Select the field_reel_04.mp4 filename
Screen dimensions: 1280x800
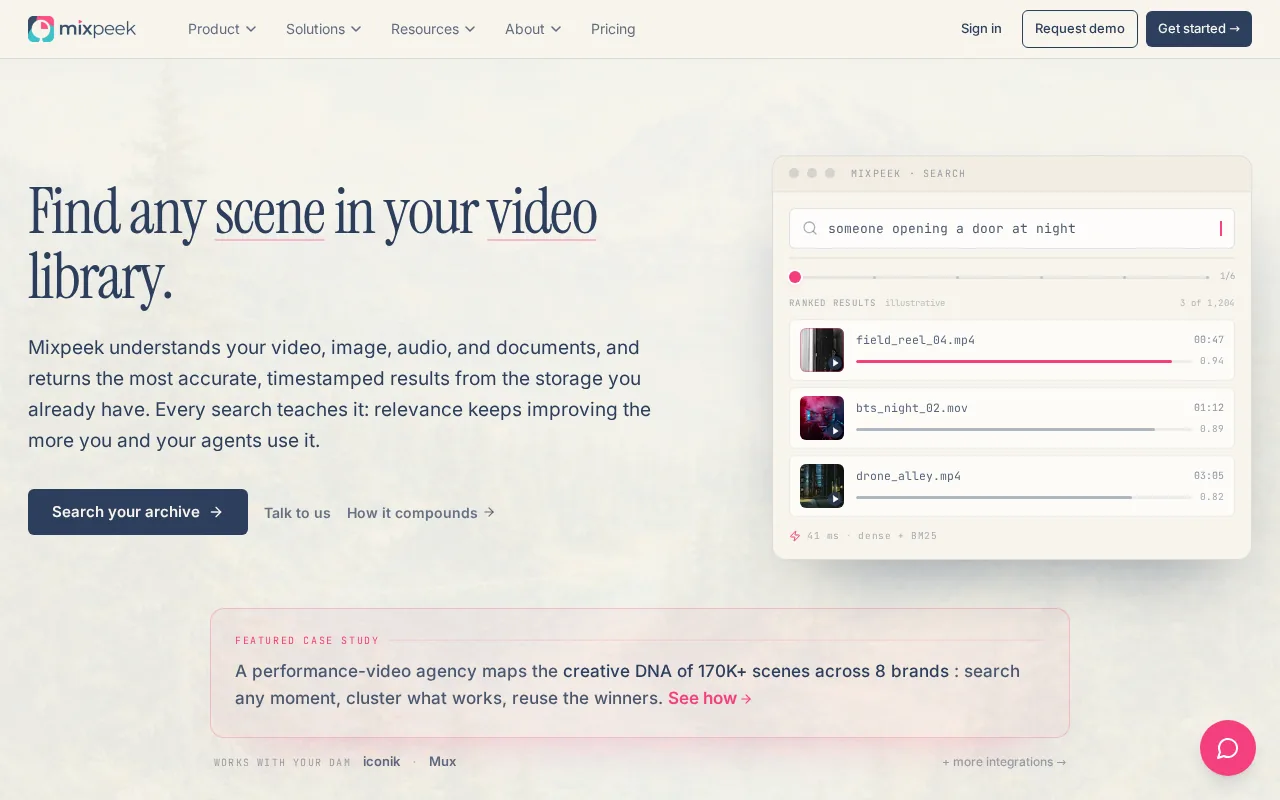point(915,340)
